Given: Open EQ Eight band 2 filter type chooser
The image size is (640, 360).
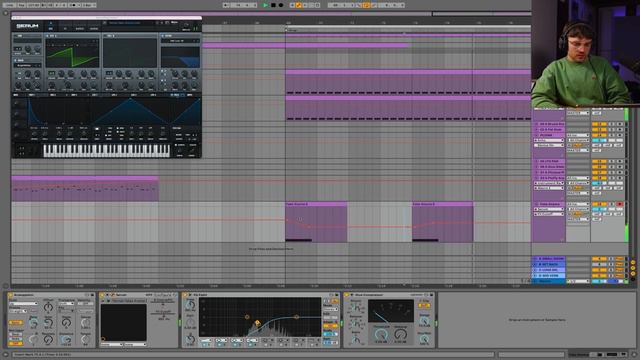Looking at the screenshot, I should pyautogui.click(x=222, y=340).
